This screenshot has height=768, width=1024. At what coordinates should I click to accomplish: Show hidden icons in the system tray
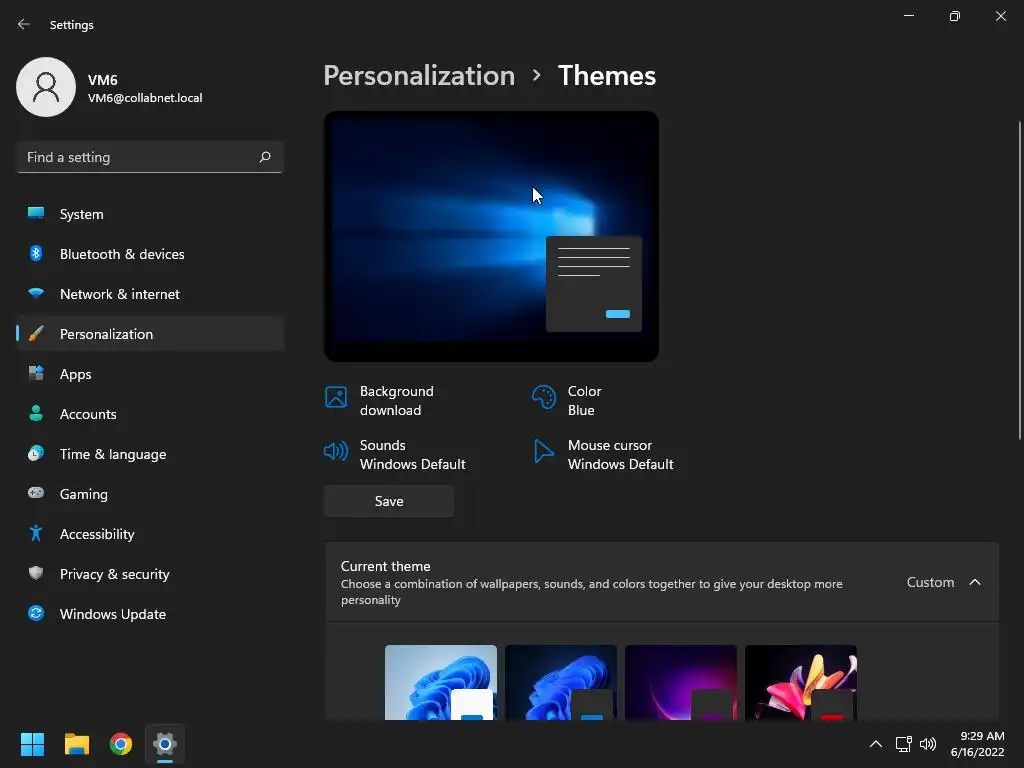(876, 744)
